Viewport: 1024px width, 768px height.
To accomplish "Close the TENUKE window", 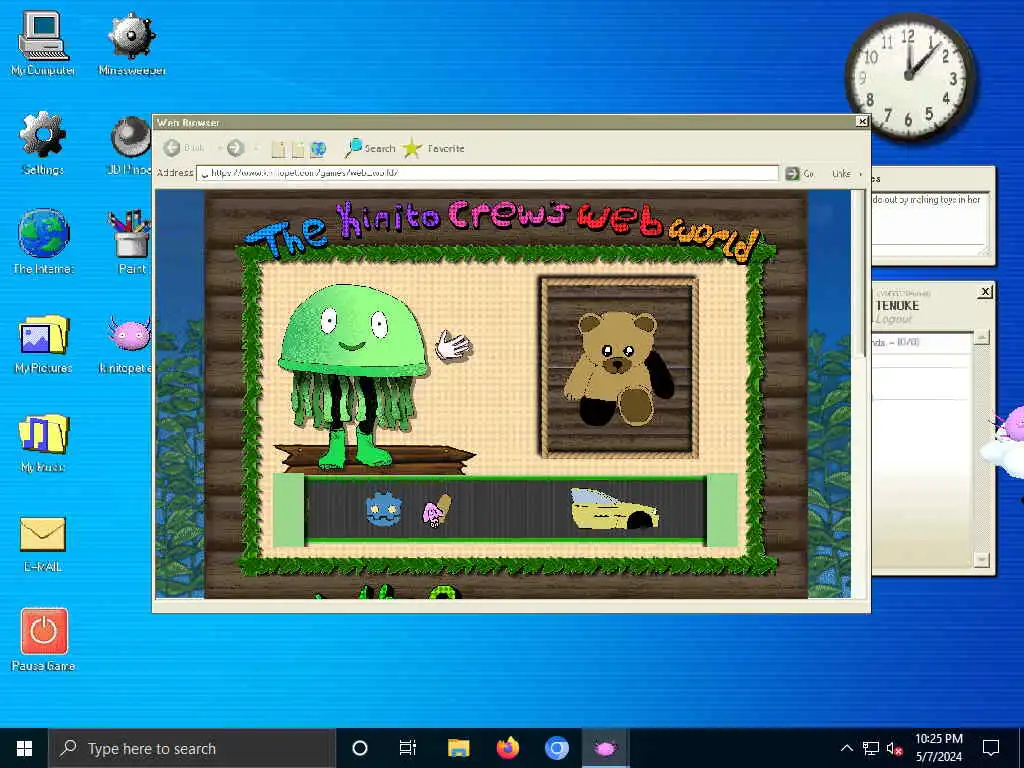I will click(x=985, y=292).
